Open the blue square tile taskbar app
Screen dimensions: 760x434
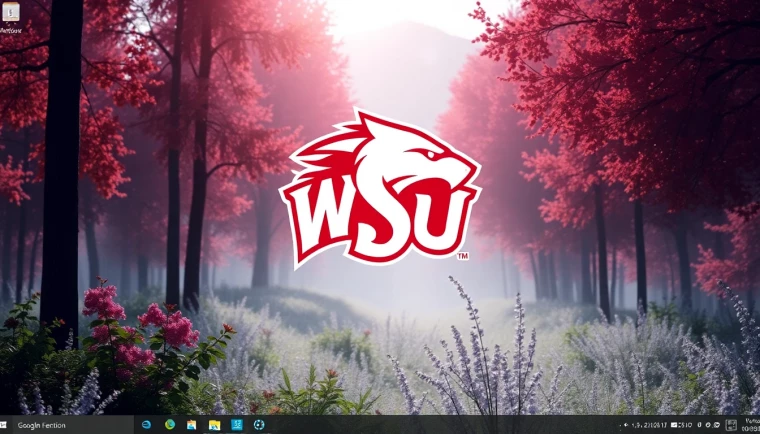(x=237, y=425)
